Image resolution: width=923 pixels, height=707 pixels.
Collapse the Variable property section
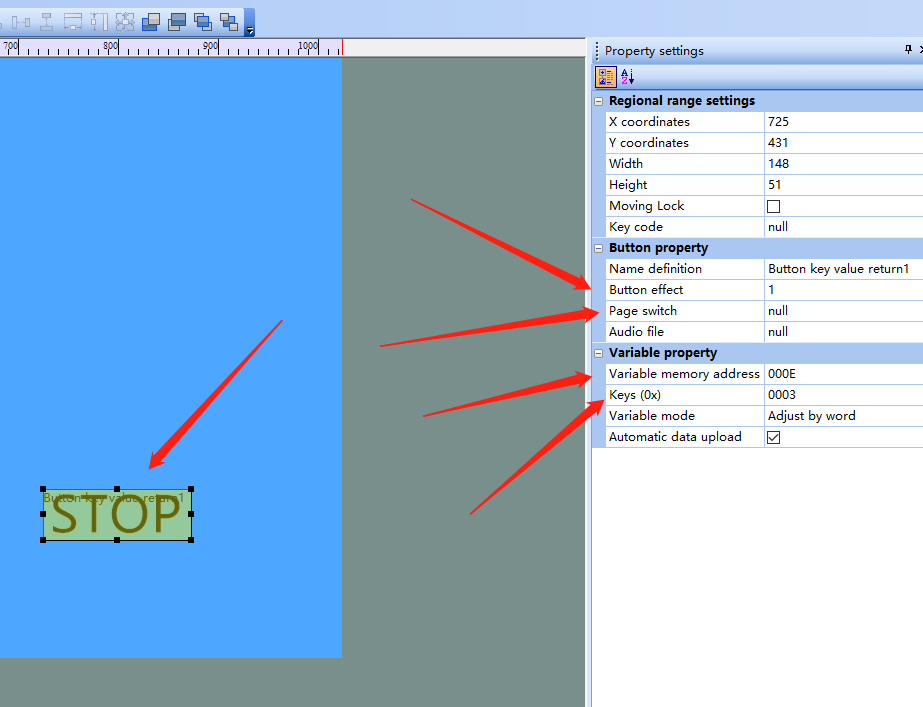pyautogui.click(x=599, y=353)
